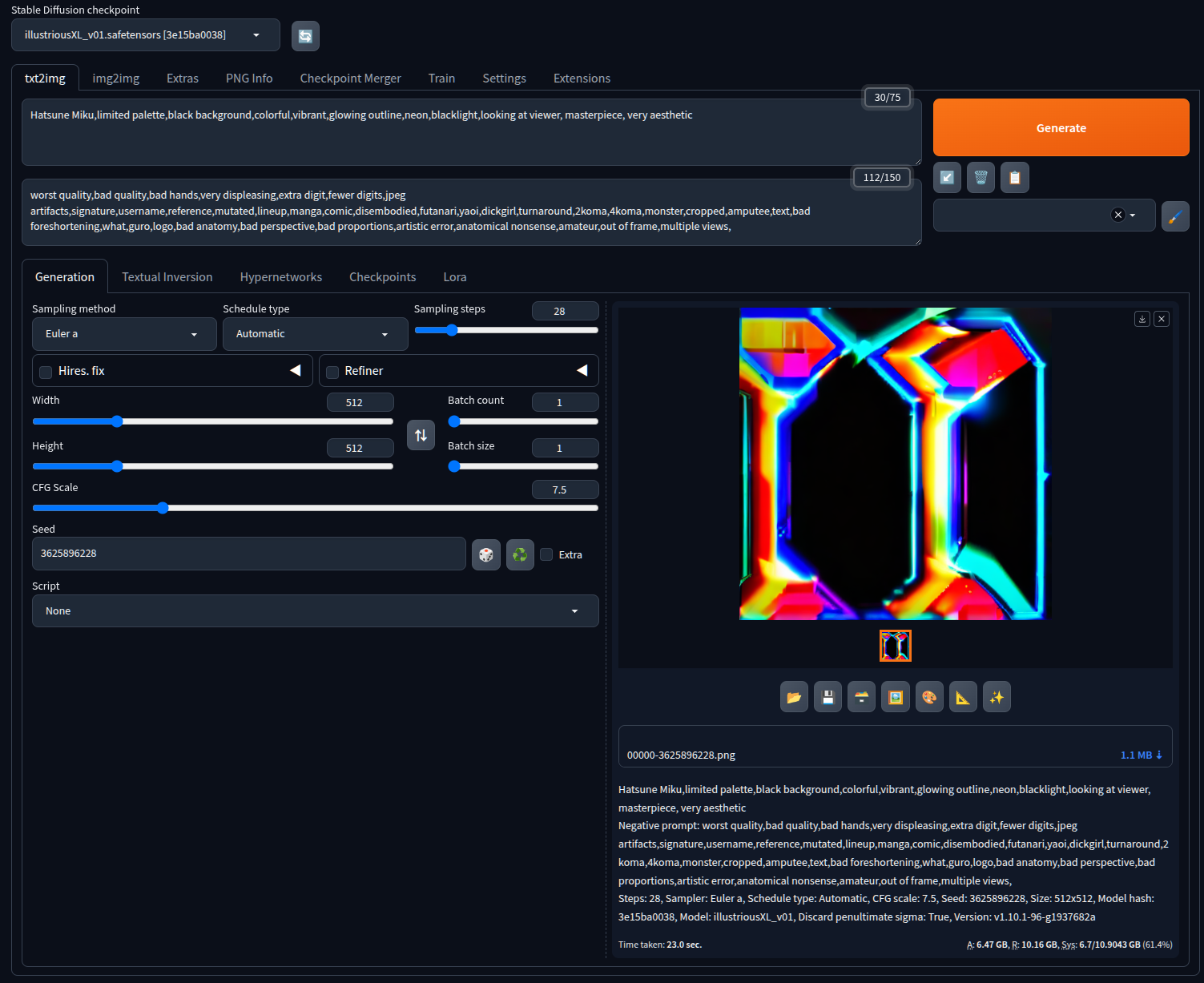
Task: Send the image to extras with ruler icon
Action: click(x=963, y=697)
